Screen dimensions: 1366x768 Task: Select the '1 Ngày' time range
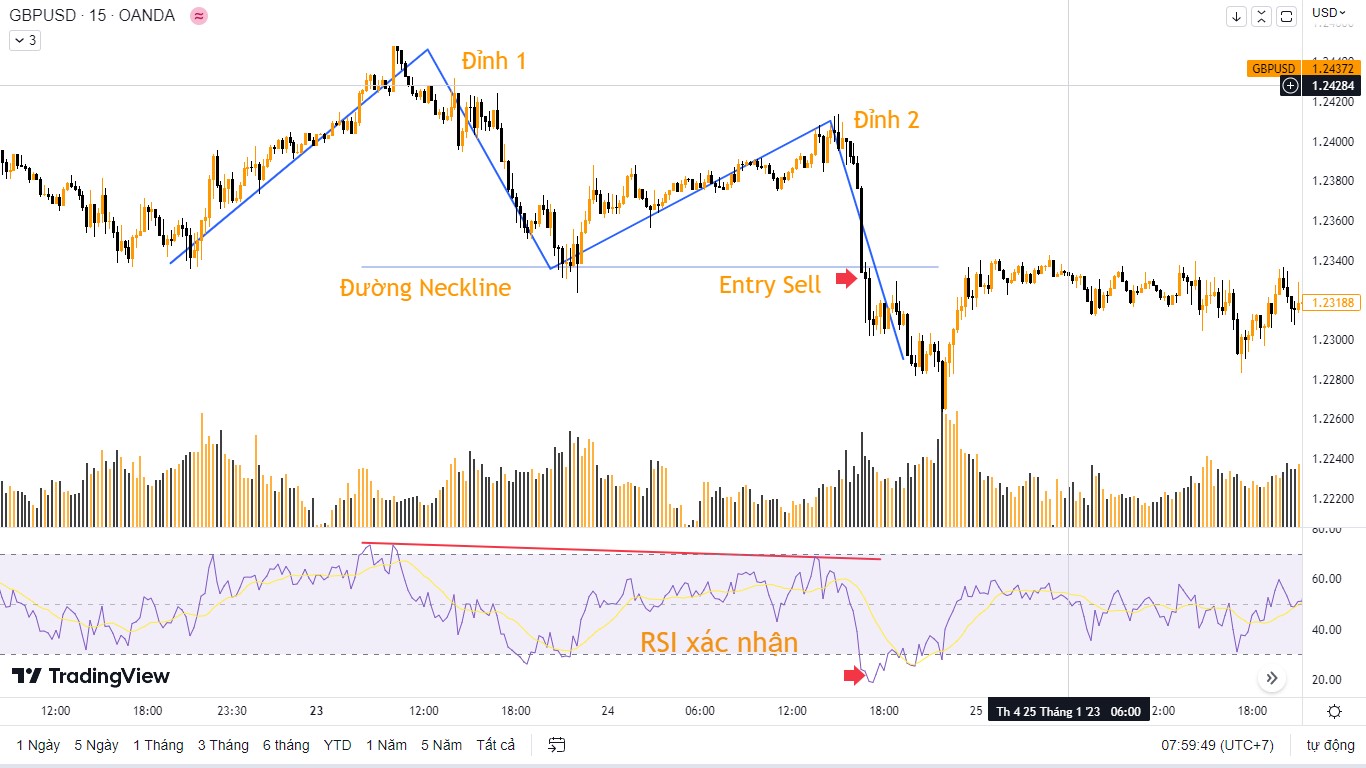pyautogui.click(x=38, y=745)
